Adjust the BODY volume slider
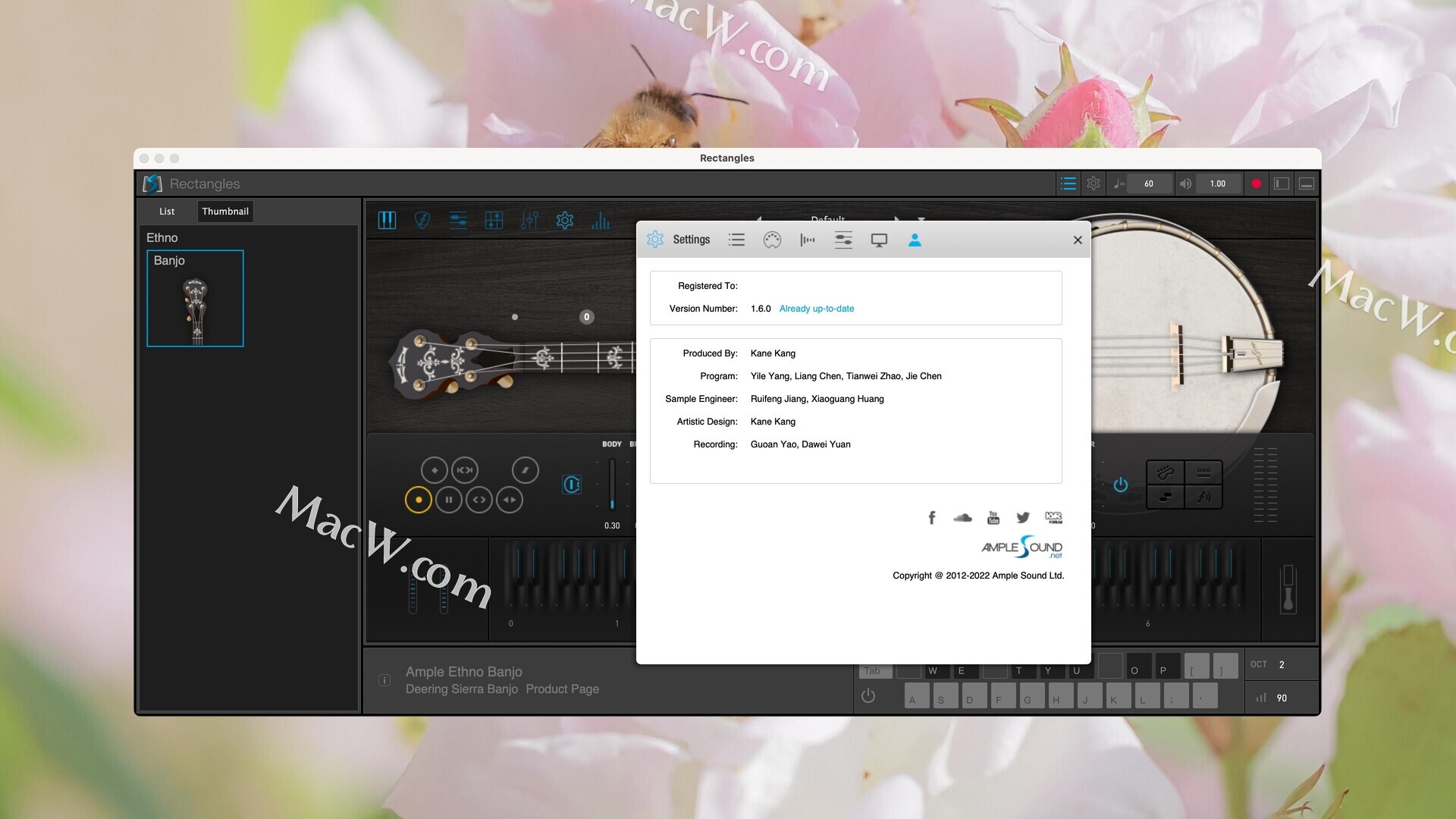The width and height of the screenshot is (1456, 819). coord(612,484)
